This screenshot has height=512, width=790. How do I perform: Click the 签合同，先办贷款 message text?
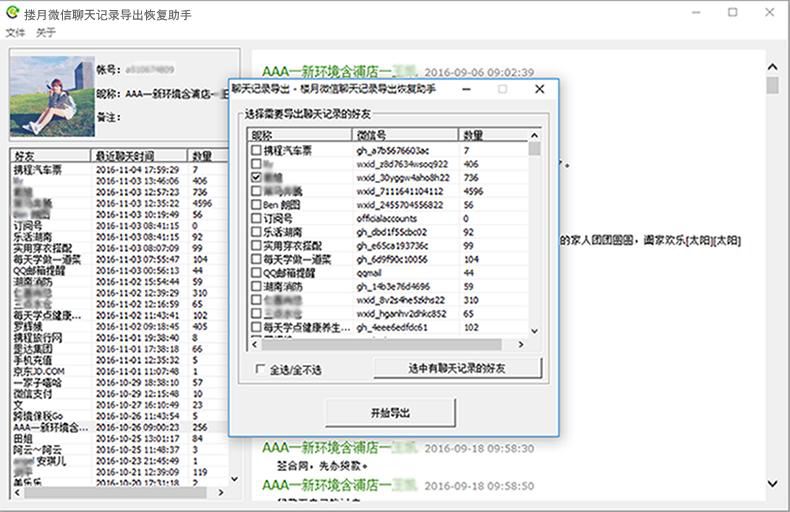point(322,466)
